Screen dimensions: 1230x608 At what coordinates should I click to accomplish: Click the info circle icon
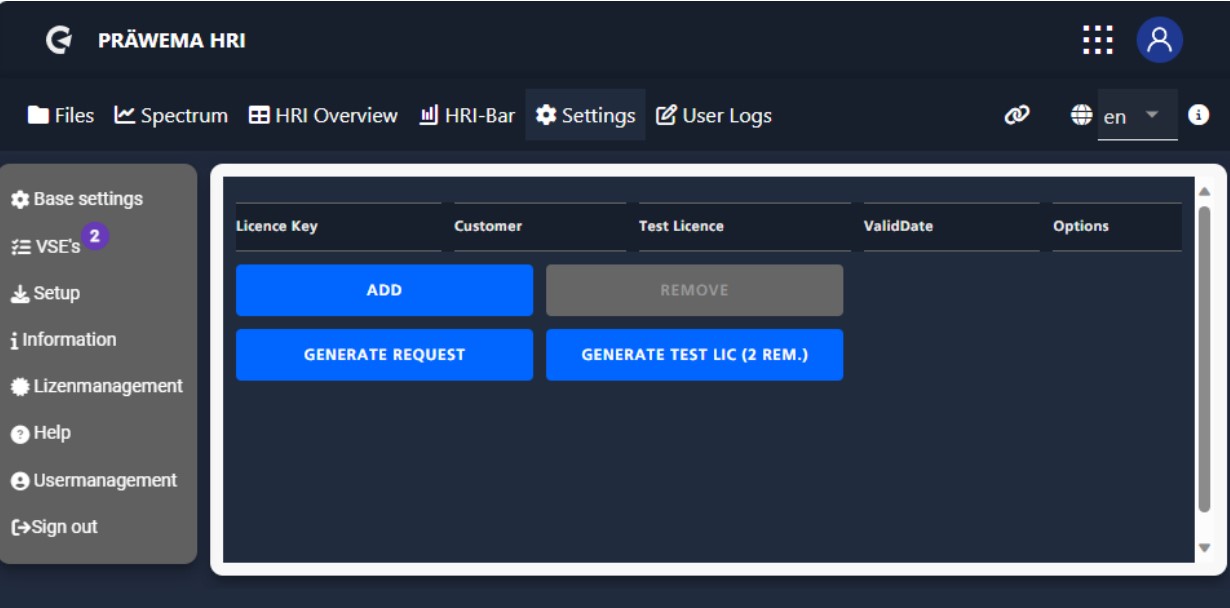tap(1198, 115)
